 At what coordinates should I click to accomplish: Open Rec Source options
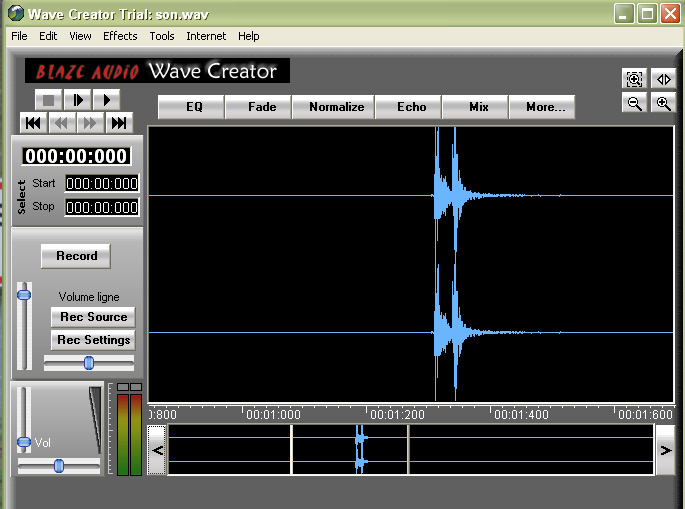tap(93, 317)
